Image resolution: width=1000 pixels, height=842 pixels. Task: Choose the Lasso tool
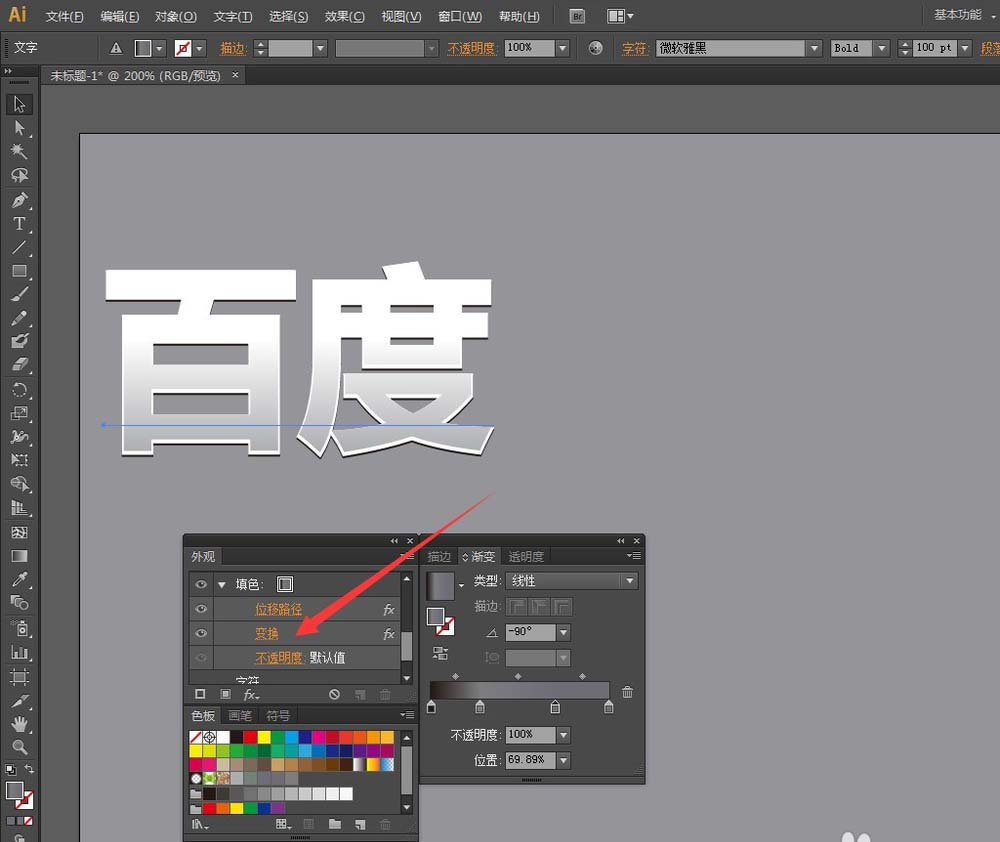[x=19, y=175]
